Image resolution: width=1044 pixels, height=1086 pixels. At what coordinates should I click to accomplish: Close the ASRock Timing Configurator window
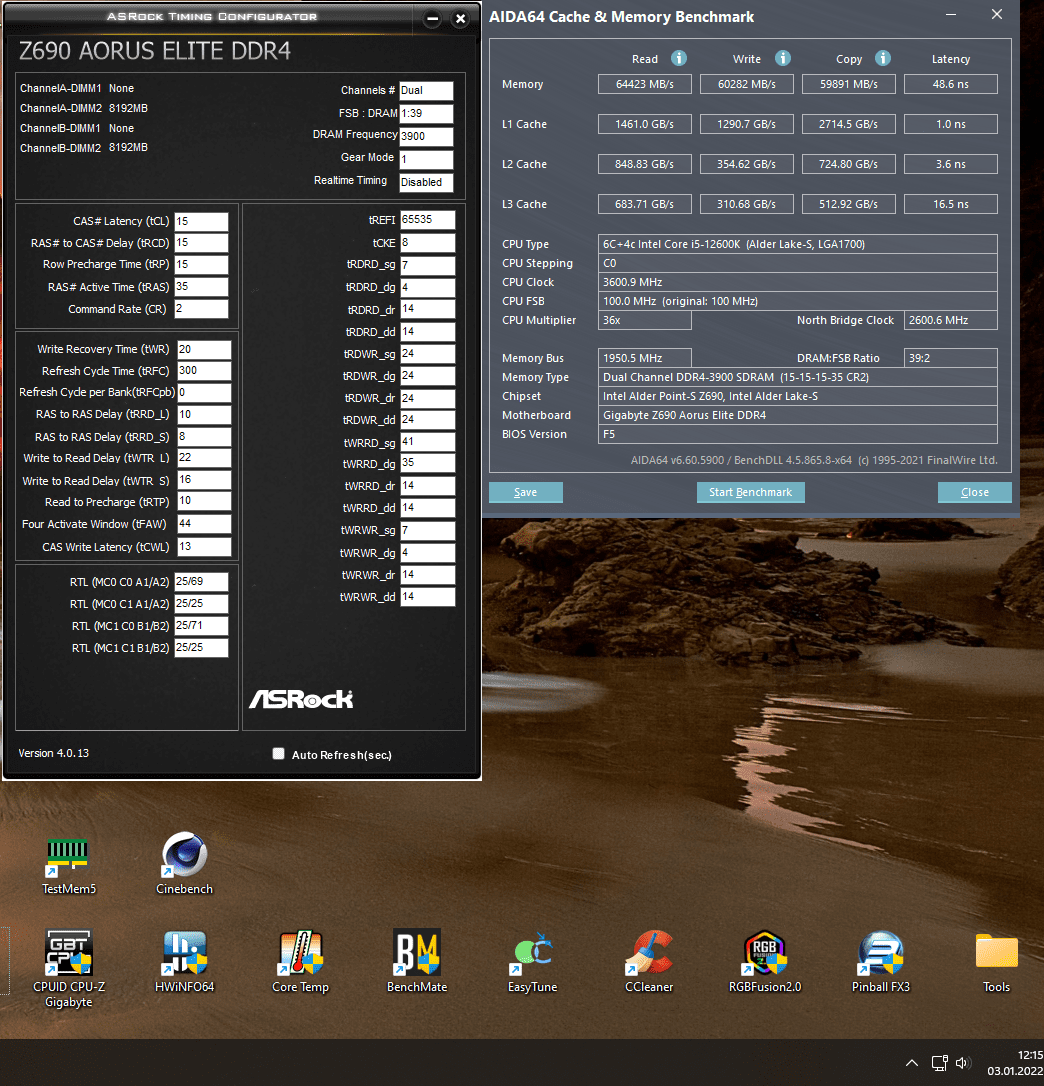tap(460, 19)
